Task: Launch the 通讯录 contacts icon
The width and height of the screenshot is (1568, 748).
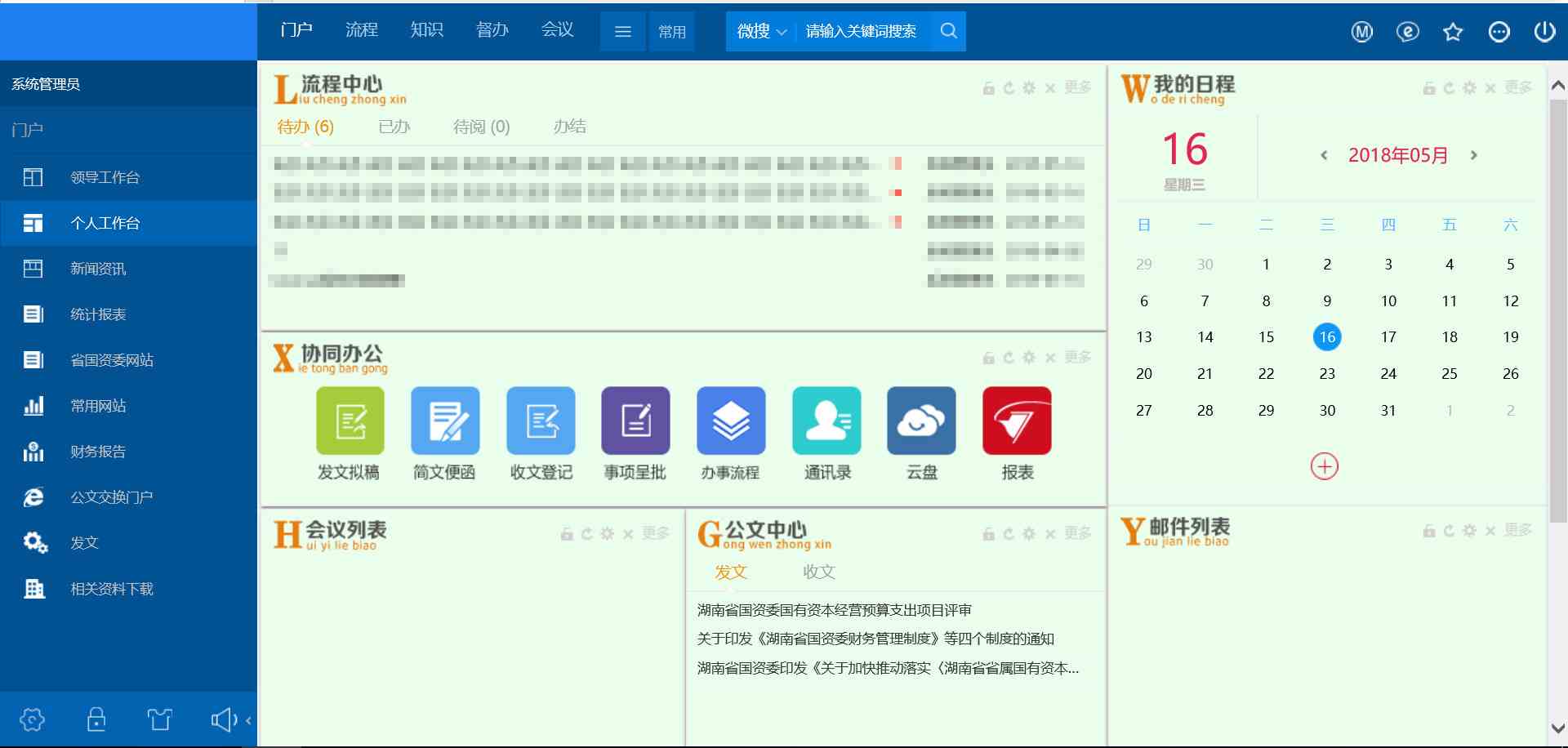Action: click(826, 421)
